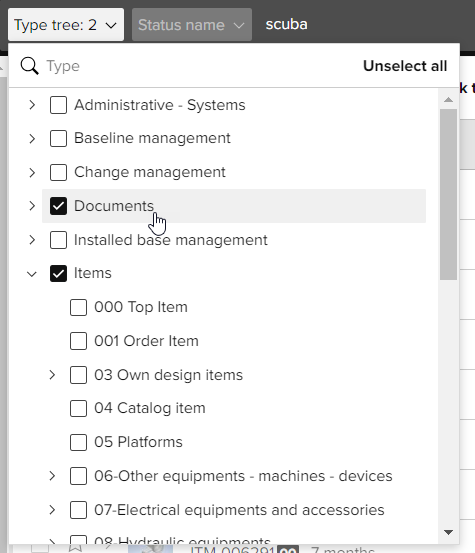Expand 07-Electrical equipments and accessories
Viewport: 475px width, 553px height.
pyautogui.click(x=52, y=510)
